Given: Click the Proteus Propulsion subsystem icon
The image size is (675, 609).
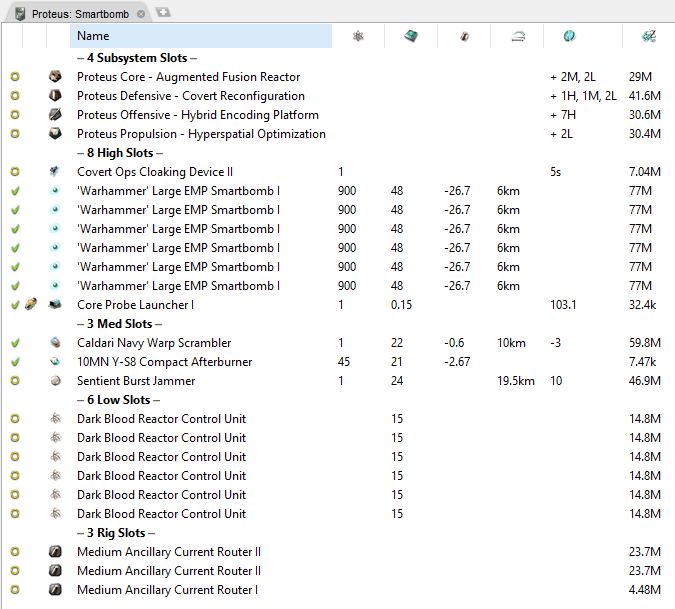Looking at the screenshot, I should (55, 133).
